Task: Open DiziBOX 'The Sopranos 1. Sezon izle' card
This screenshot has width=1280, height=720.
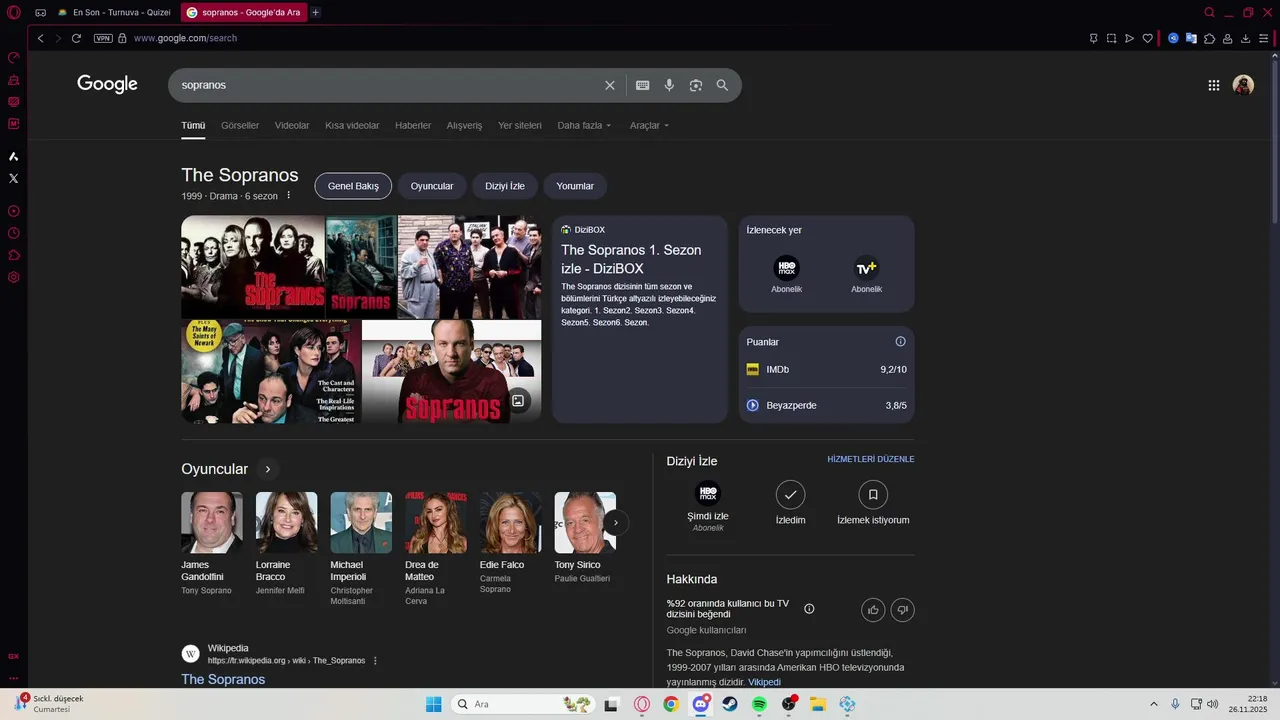Action: point(639,319)
